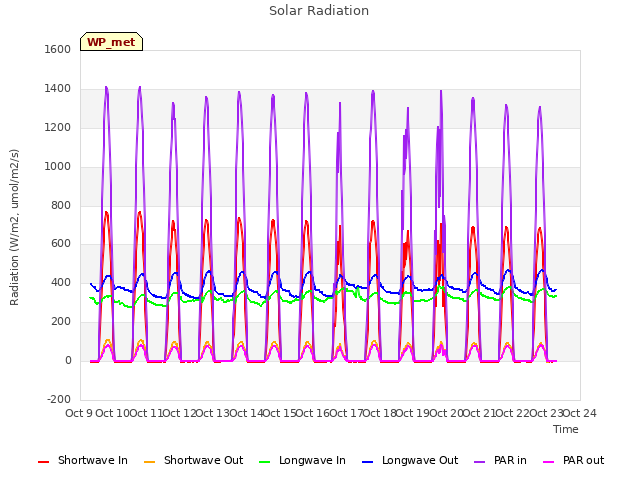
Task: Click the orange Shortwave Out legend swatch
Action: [150, 462]
